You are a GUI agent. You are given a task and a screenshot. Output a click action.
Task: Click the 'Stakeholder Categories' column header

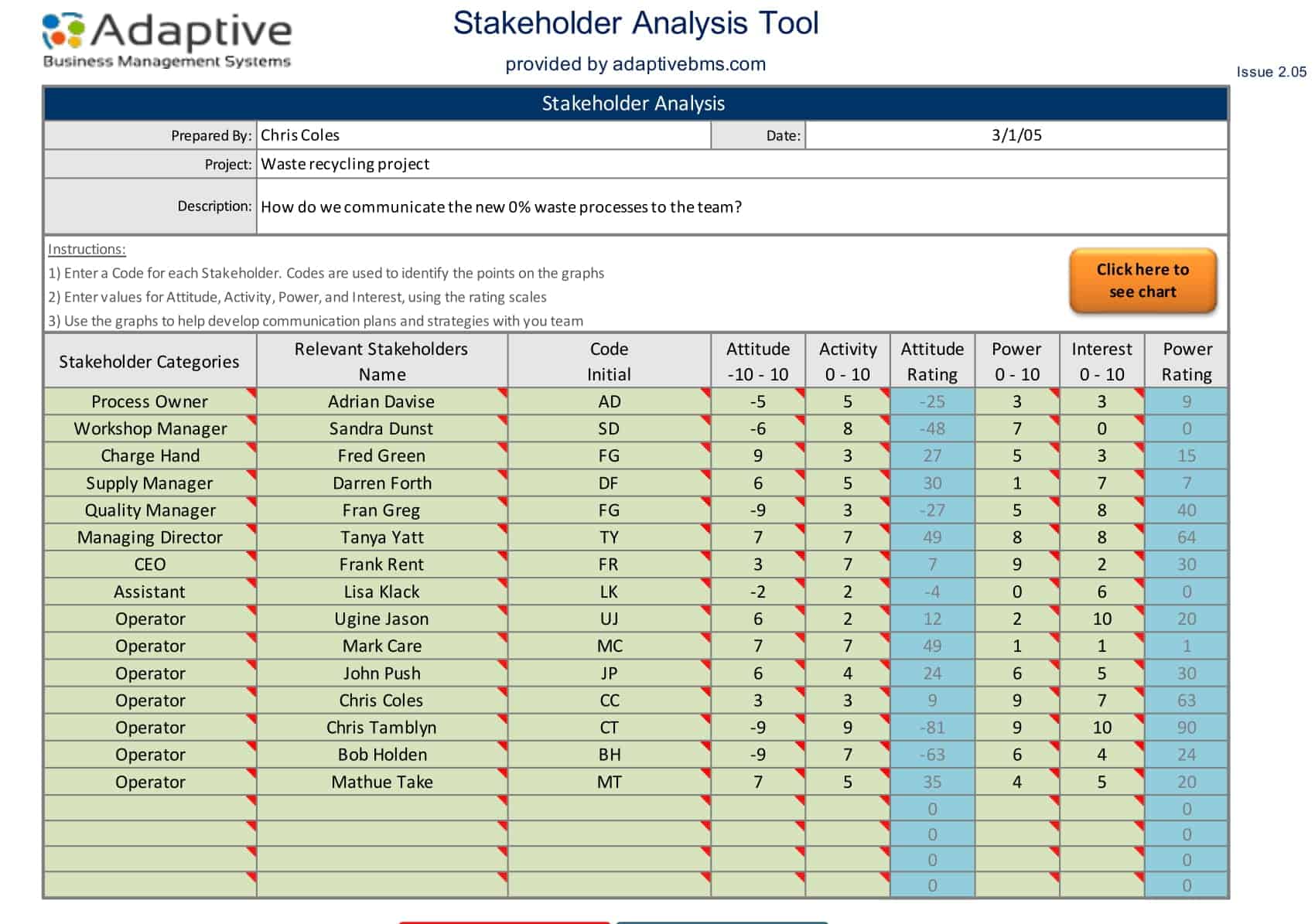click(149, 361)
